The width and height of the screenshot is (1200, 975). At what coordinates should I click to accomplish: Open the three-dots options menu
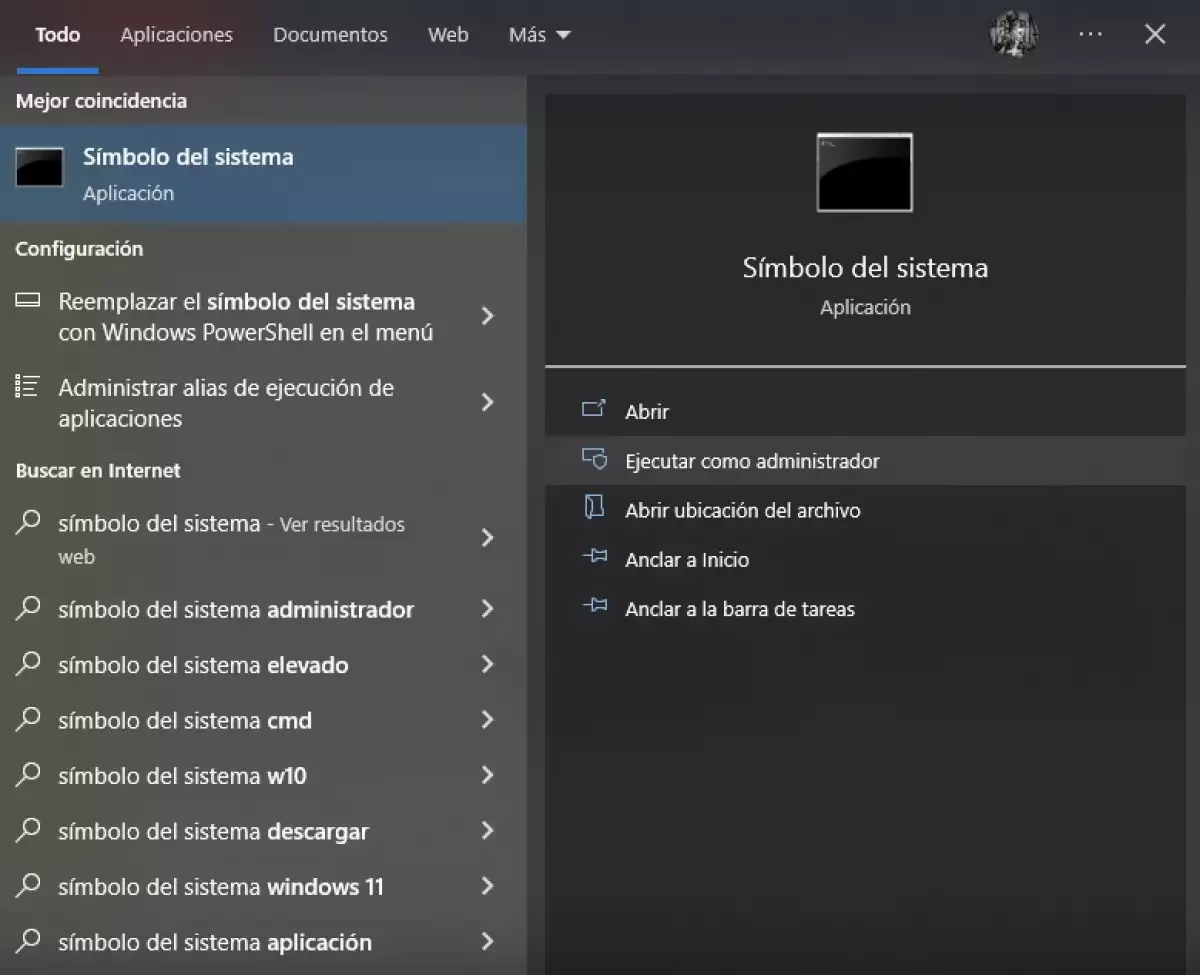click(x=1090, y=35)
